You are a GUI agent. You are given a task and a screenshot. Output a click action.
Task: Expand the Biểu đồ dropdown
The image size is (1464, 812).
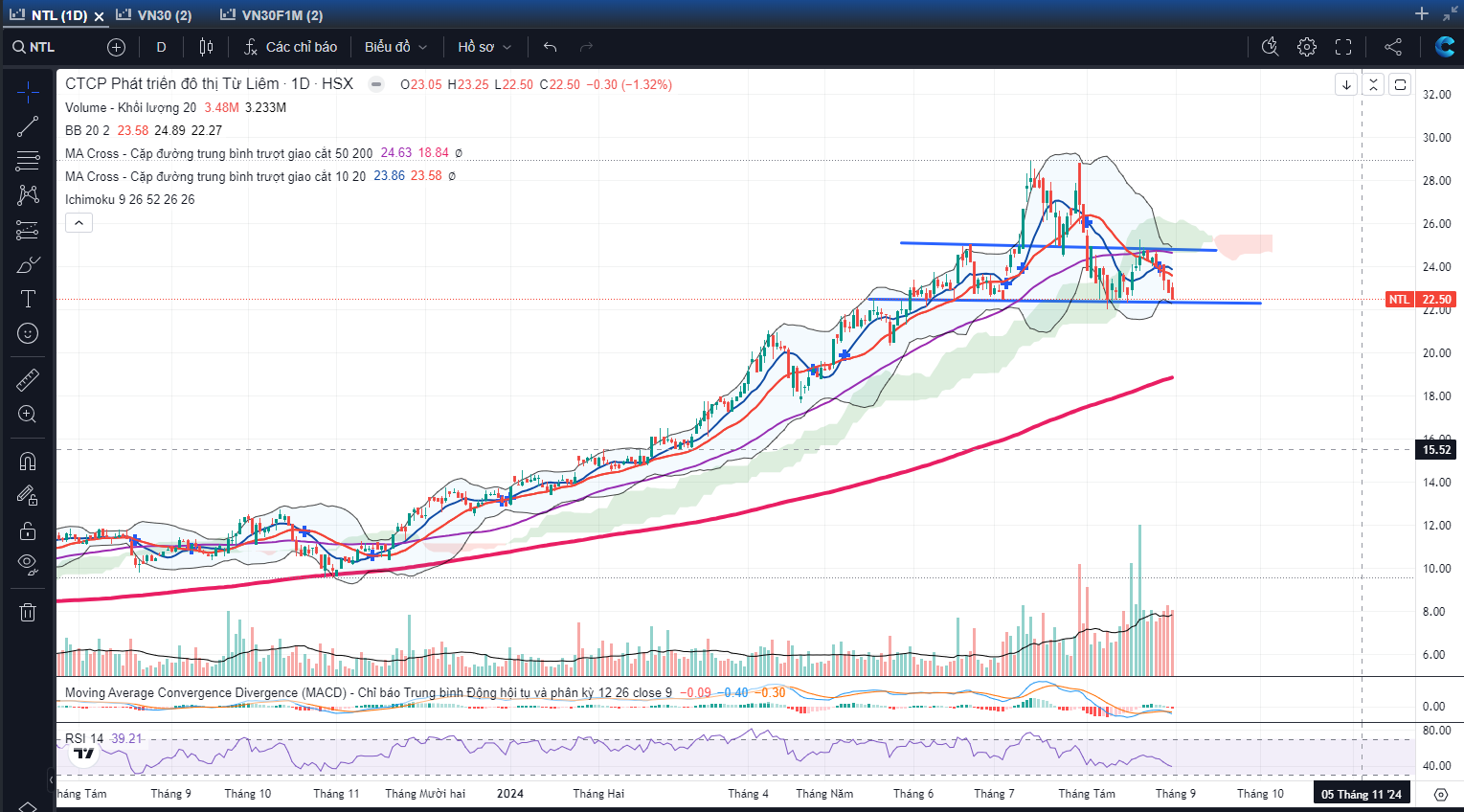tap(395, 47)
